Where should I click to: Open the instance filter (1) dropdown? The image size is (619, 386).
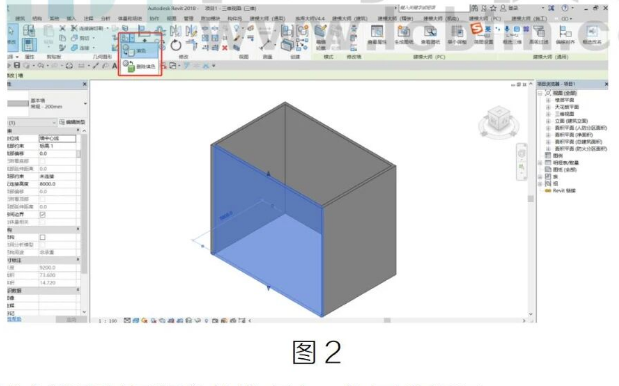coord(32,123)
